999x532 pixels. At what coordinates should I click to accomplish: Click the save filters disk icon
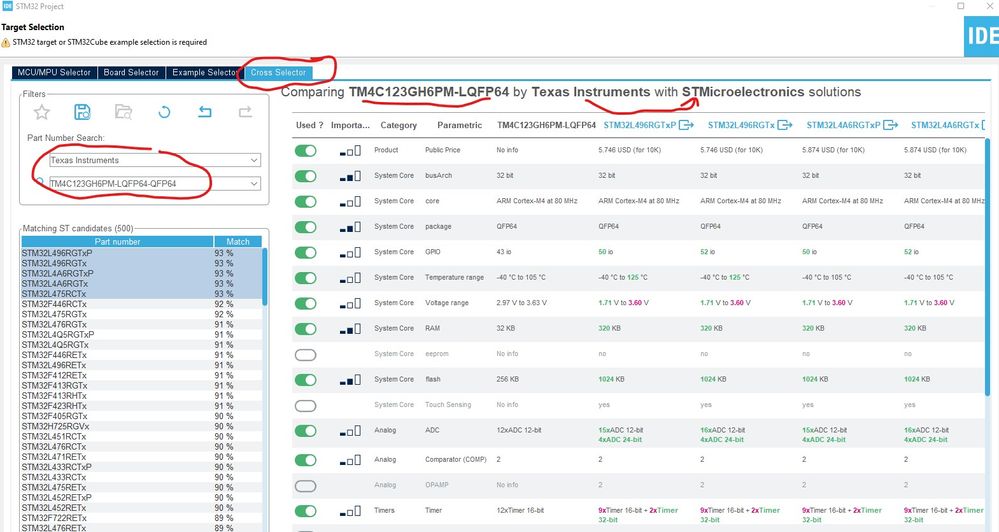coord(82,112)
